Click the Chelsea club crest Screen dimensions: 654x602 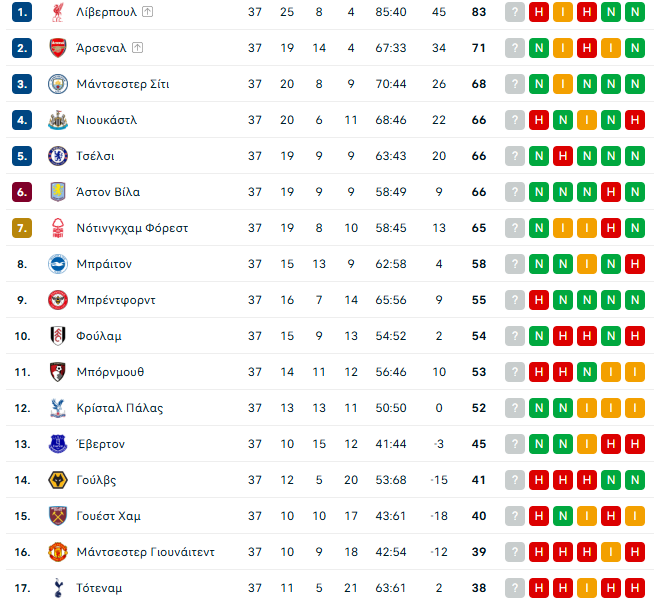58,156
